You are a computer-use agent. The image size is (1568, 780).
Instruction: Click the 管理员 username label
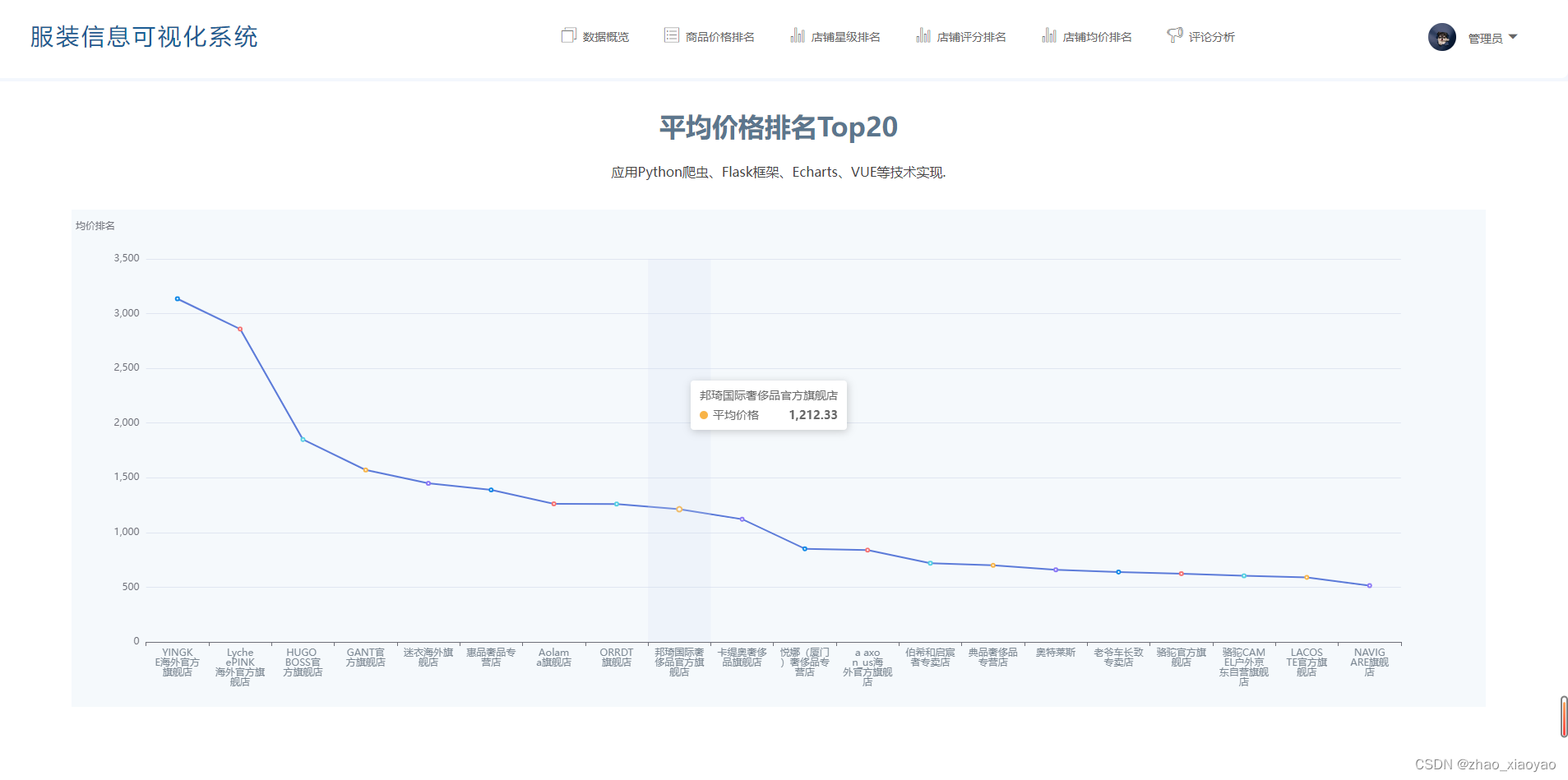[1485, 39]
